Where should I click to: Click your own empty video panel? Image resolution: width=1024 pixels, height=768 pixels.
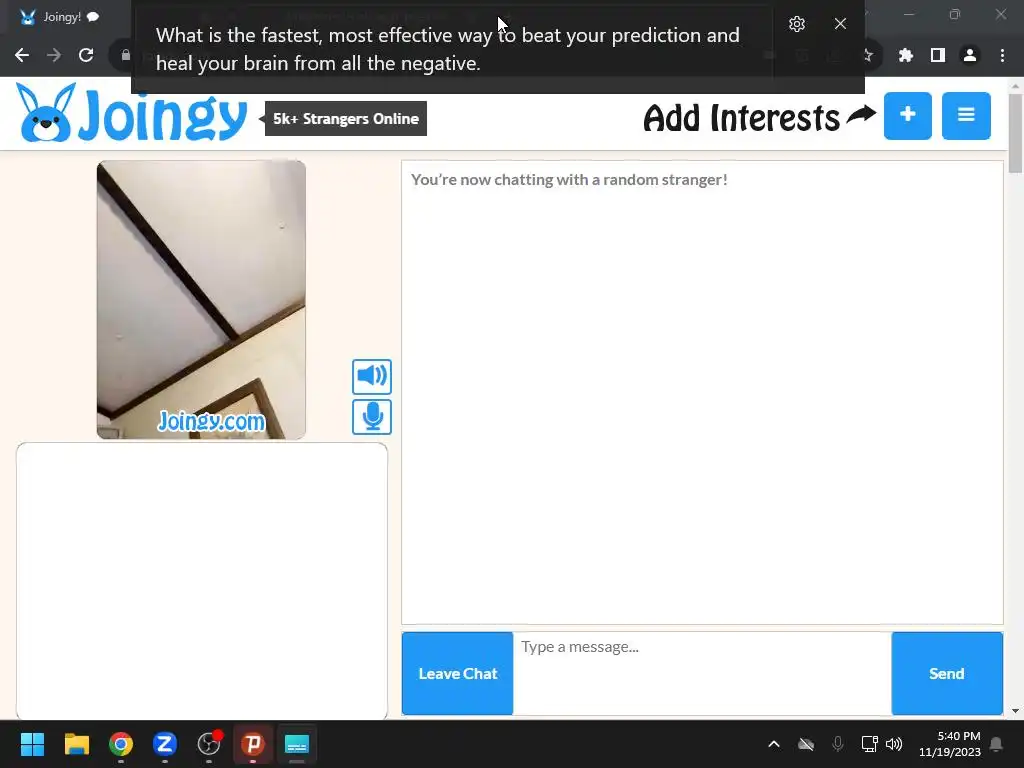click(202, 581)
